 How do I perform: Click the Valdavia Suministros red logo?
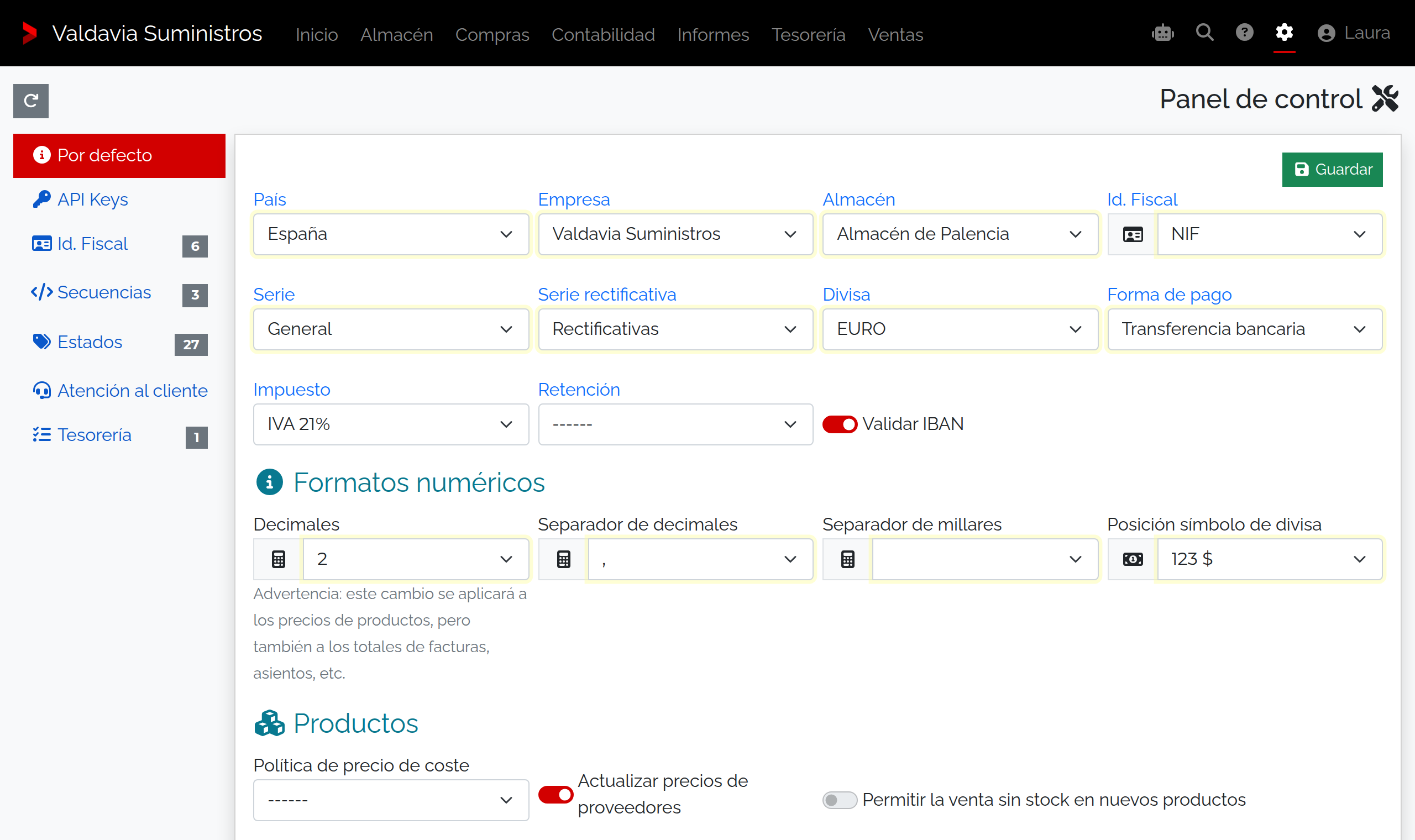(29, 33)
